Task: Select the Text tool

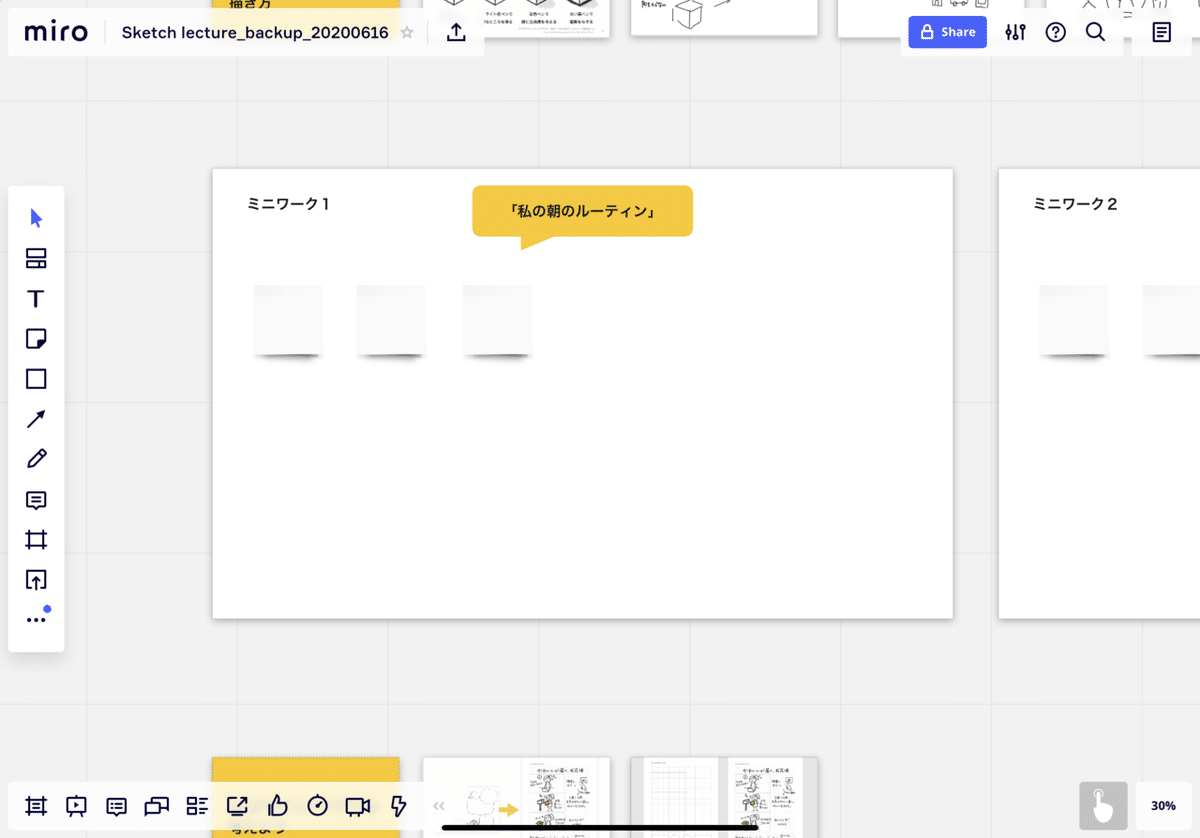Action: [36, 298]
